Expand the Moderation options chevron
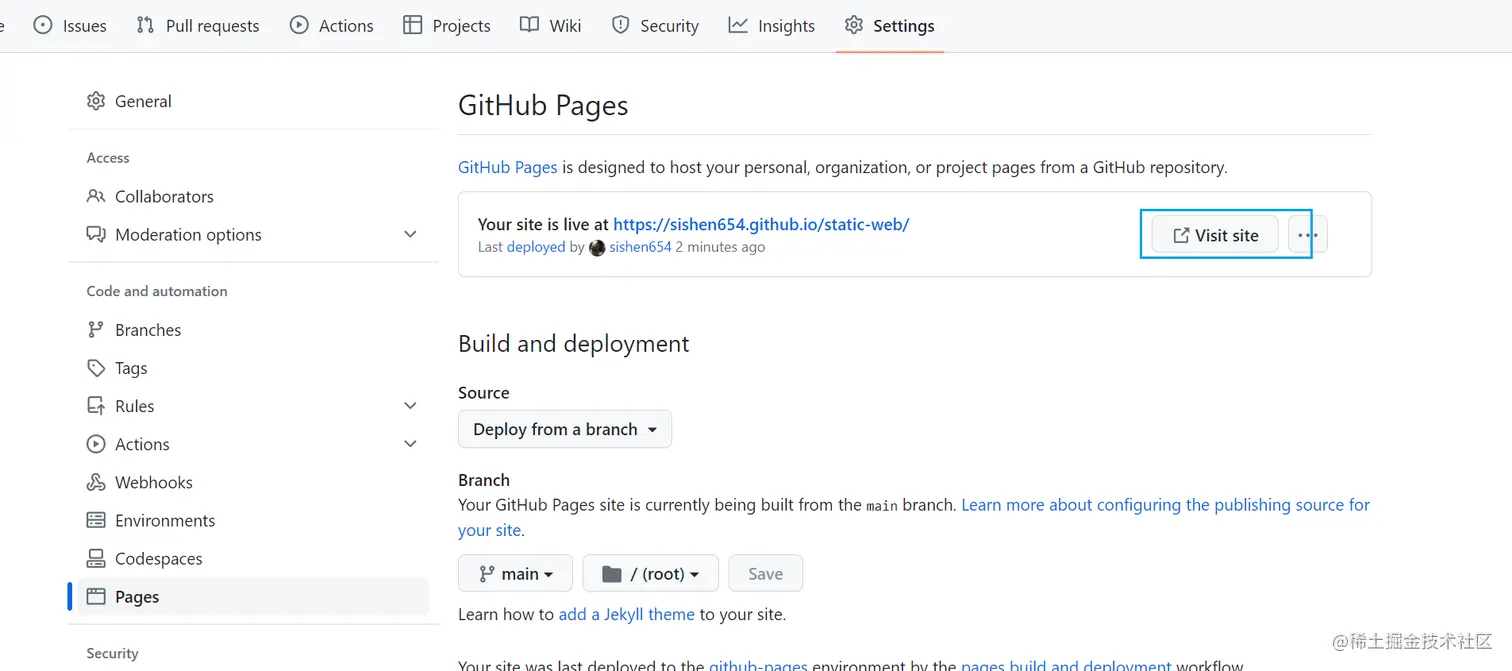The image size is (1512, 671). (x=410, y=234)
